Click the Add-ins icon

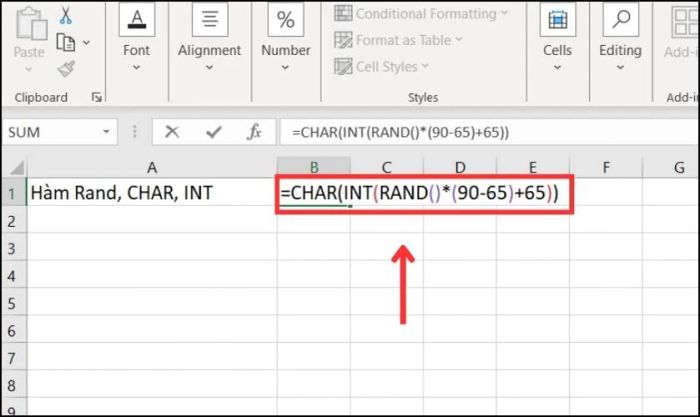pyautogui.click(x=685, y=21)
